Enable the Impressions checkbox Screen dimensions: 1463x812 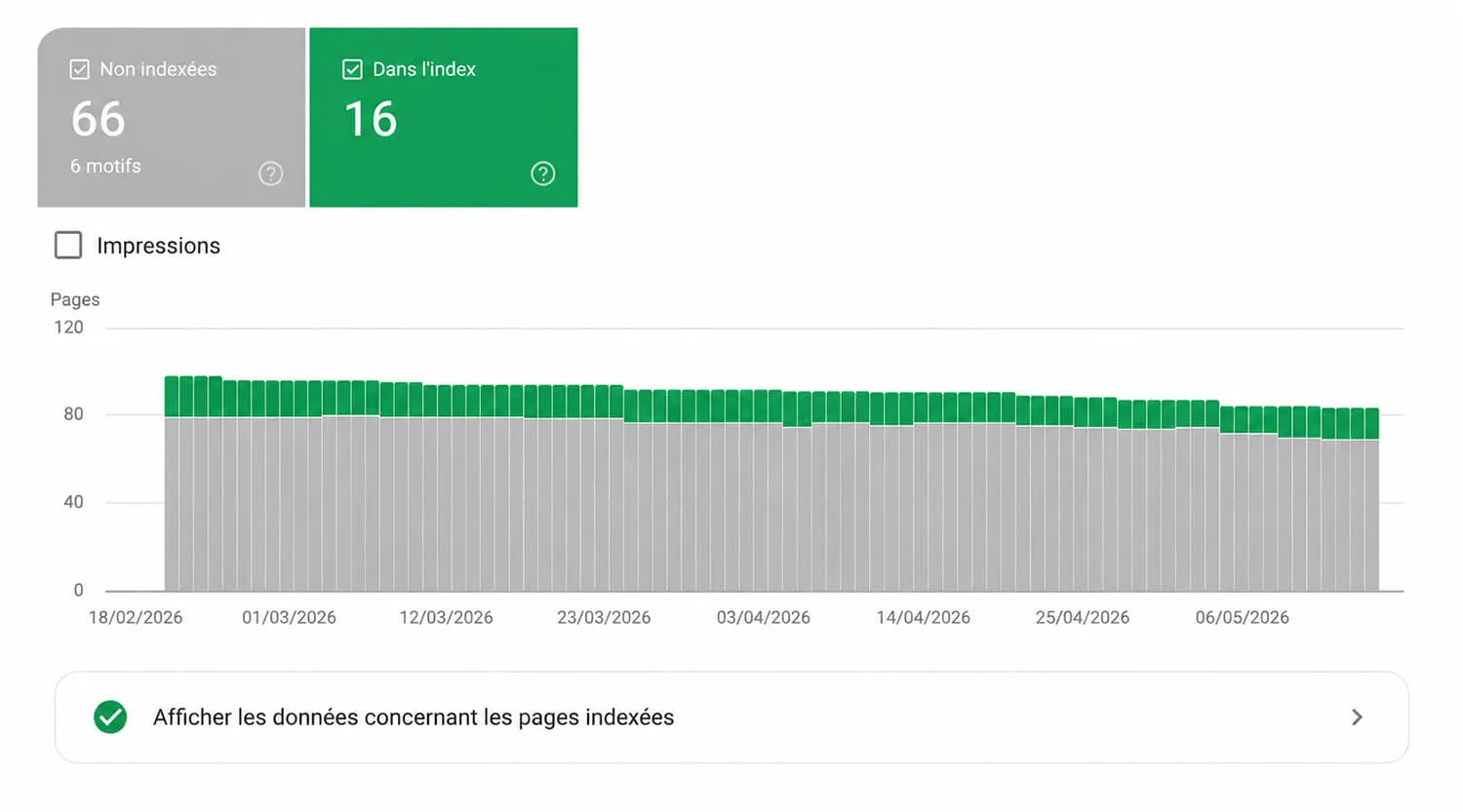[68, 245]
